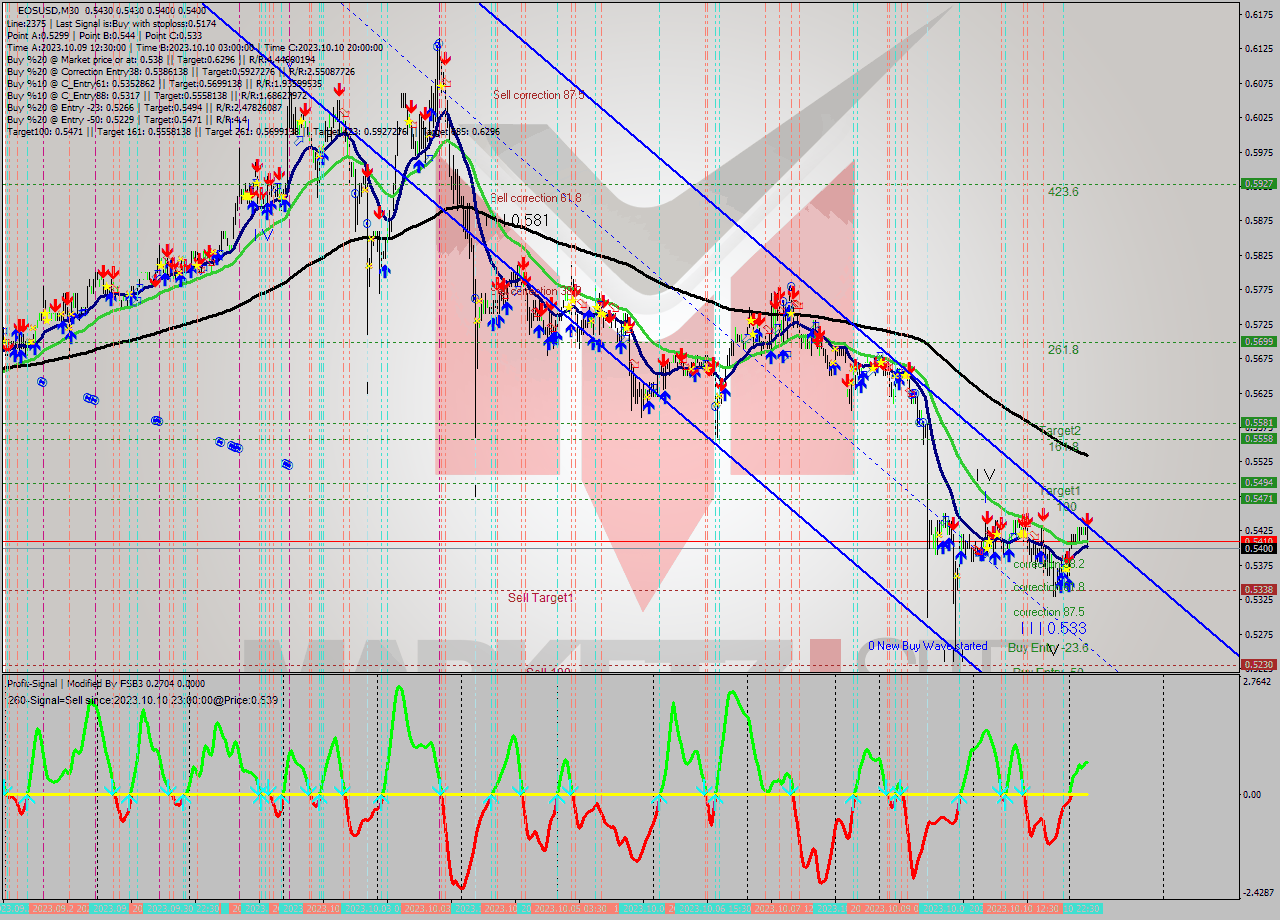1280x920 pixels.
Task: Select the highlighted 0.5400 price tag on the axis
Action: point(1255,548)
